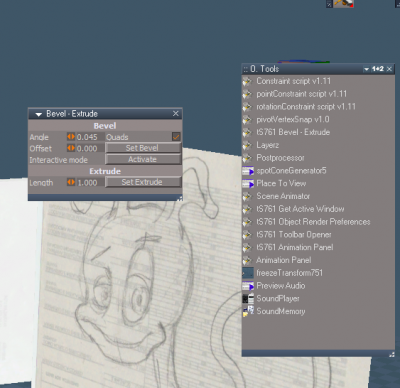The height and width of the screenshot is (388, 400).
Task: Click the Layerz script icon
Action: (247, 145)
